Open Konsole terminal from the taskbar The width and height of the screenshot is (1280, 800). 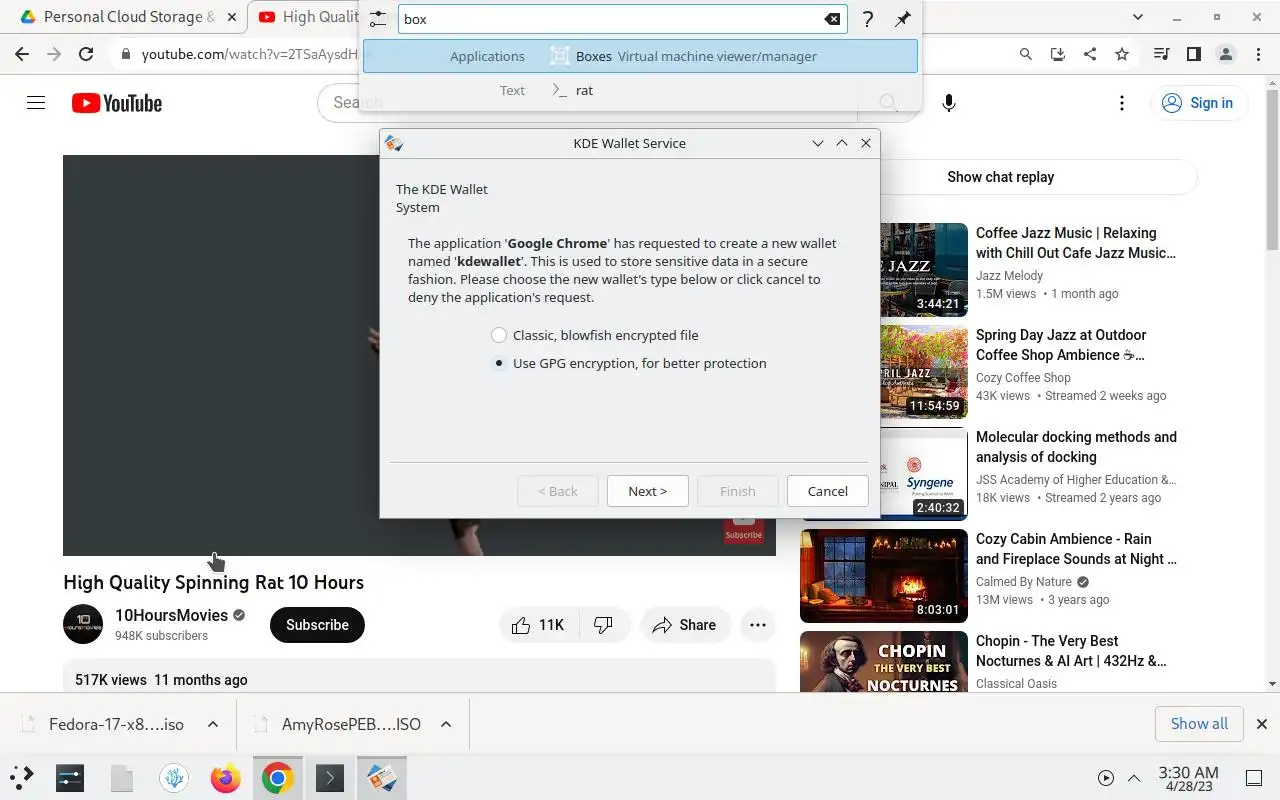click(329, 777)
